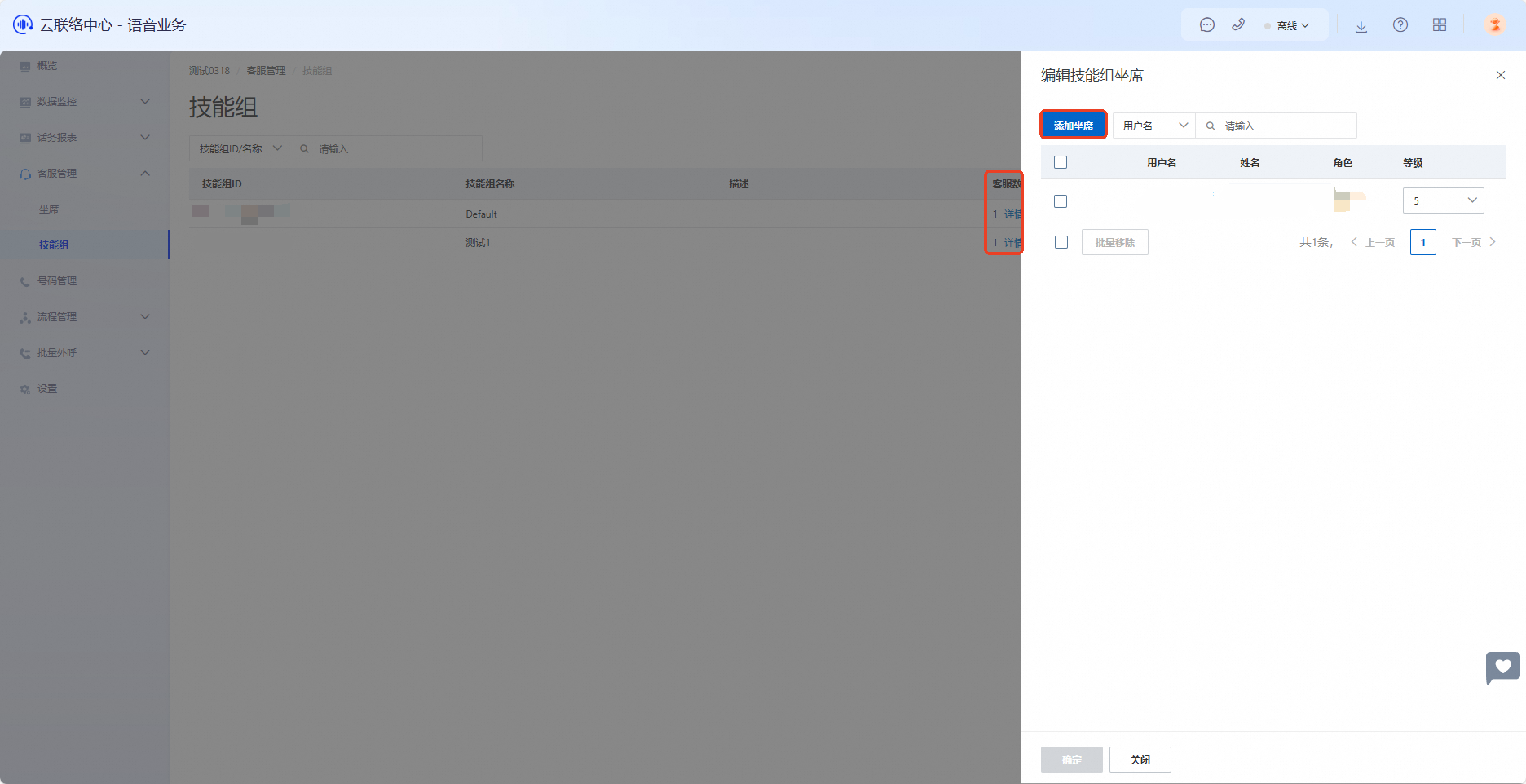The image size is (1526, 784).
Task: Select 技能组 in the sidebar submenu
Action: point(54,245)
